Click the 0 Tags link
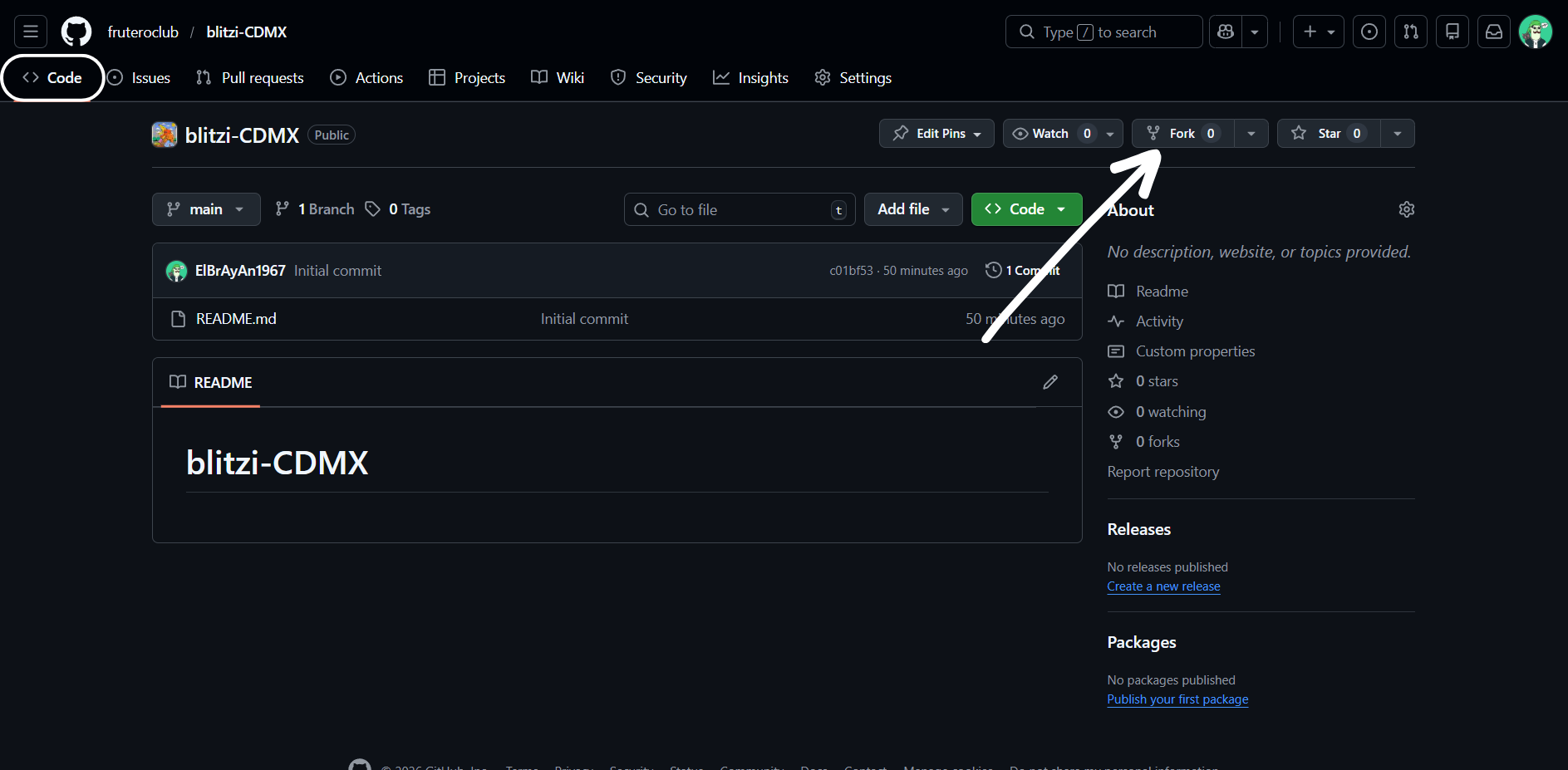This screenshot has width=1568, height=770. (x=398, y=209)
